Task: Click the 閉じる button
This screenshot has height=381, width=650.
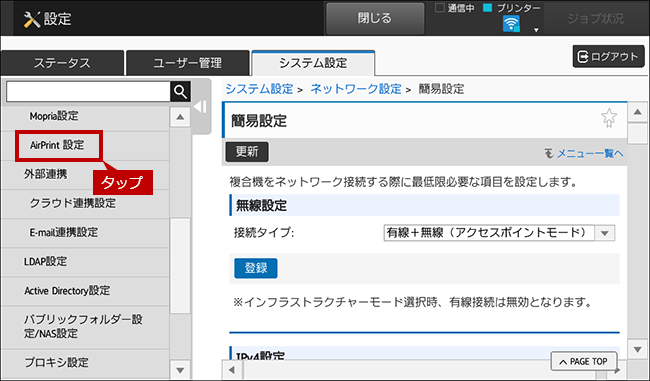Action: (375, 18)
